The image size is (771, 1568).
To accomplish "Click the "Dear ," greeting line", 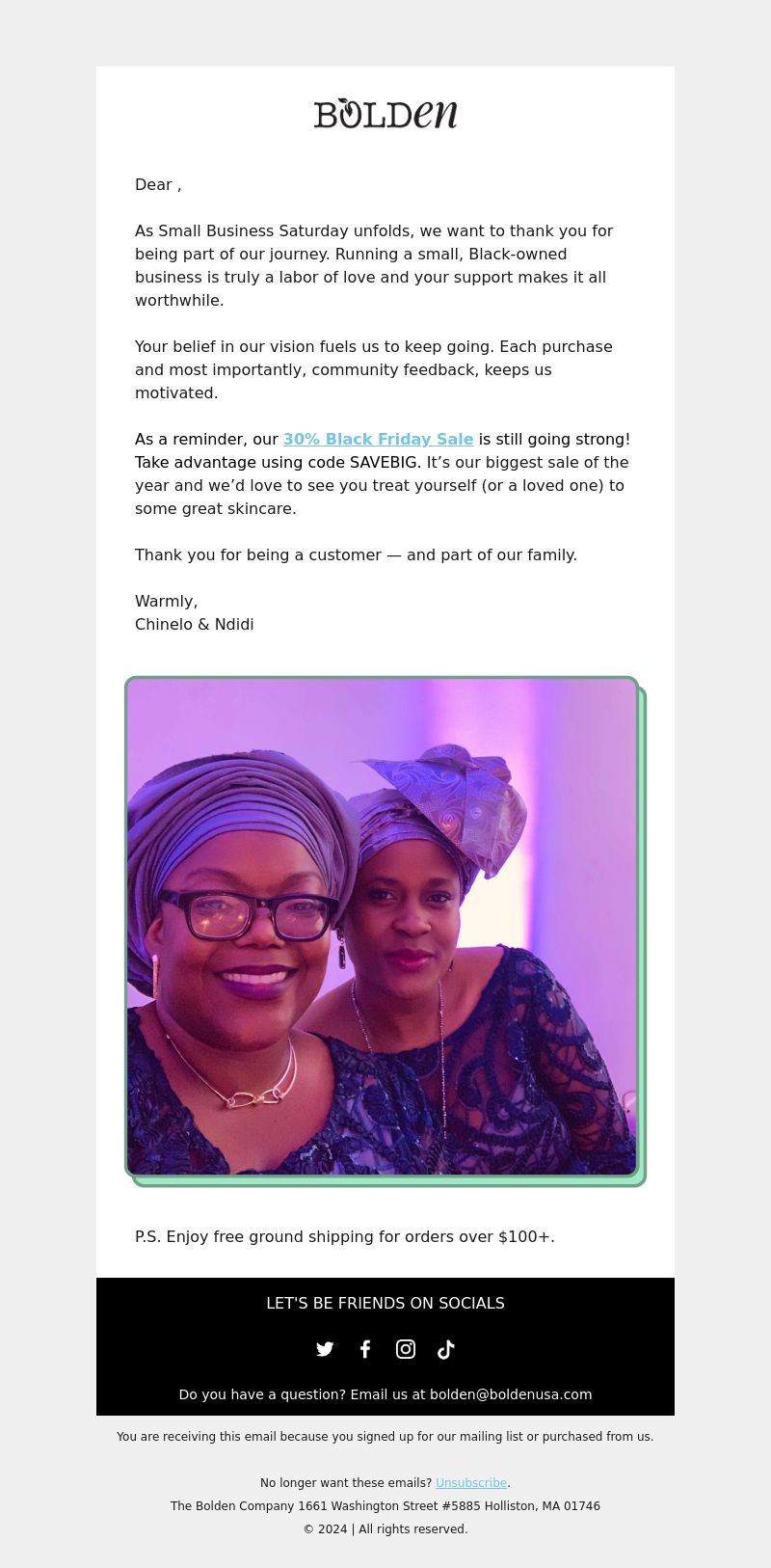I will 158,184.
